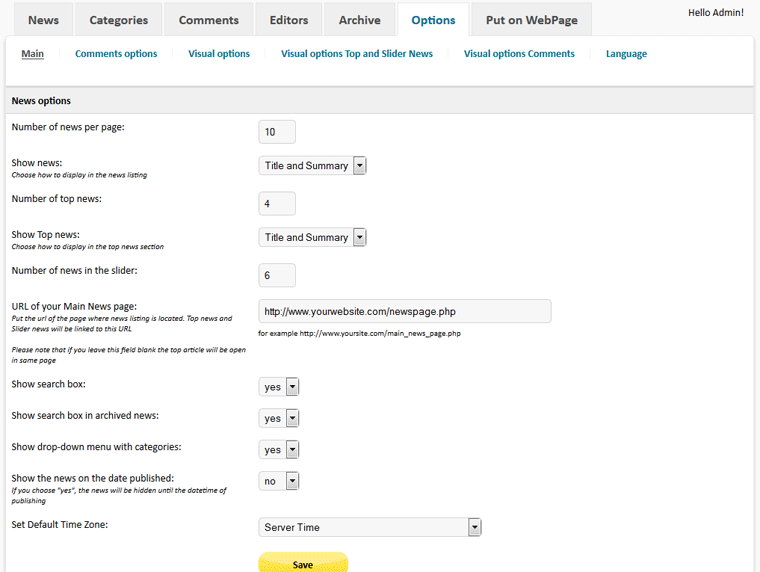Open the categories drop-down menu setting dropdown
760x572 pixels.
pyautogui.click(x=279, y=450)
